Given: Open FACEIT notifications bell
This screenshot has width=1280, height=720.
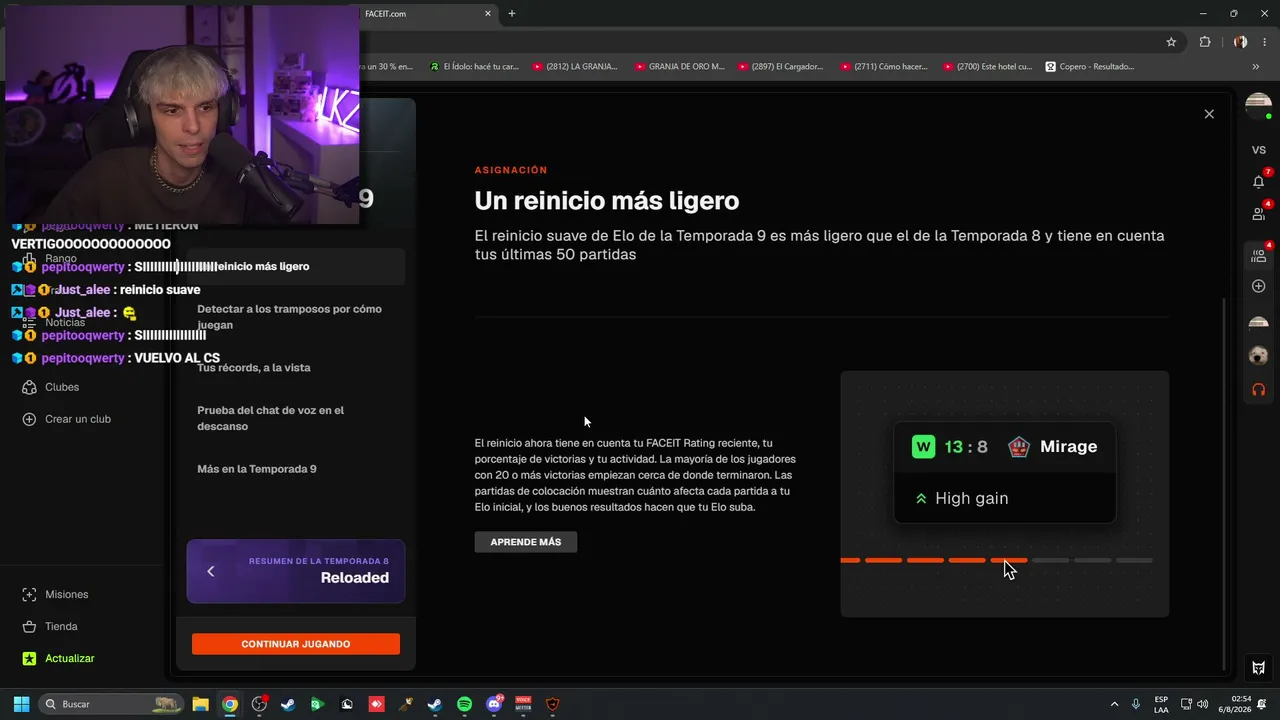Looking at the screenshot, I should click(x=1259, y=181).
